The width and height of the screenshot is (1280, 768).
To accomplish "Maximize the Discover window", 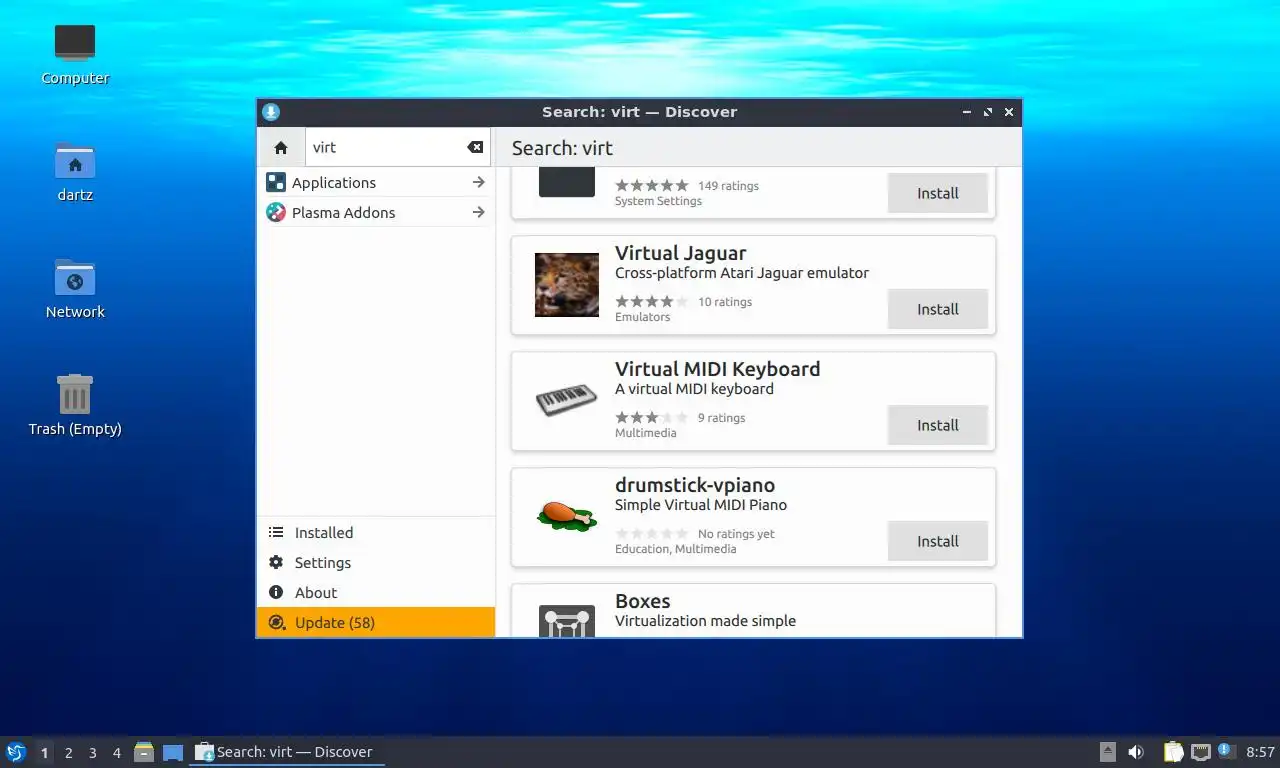I will (988, 112).
